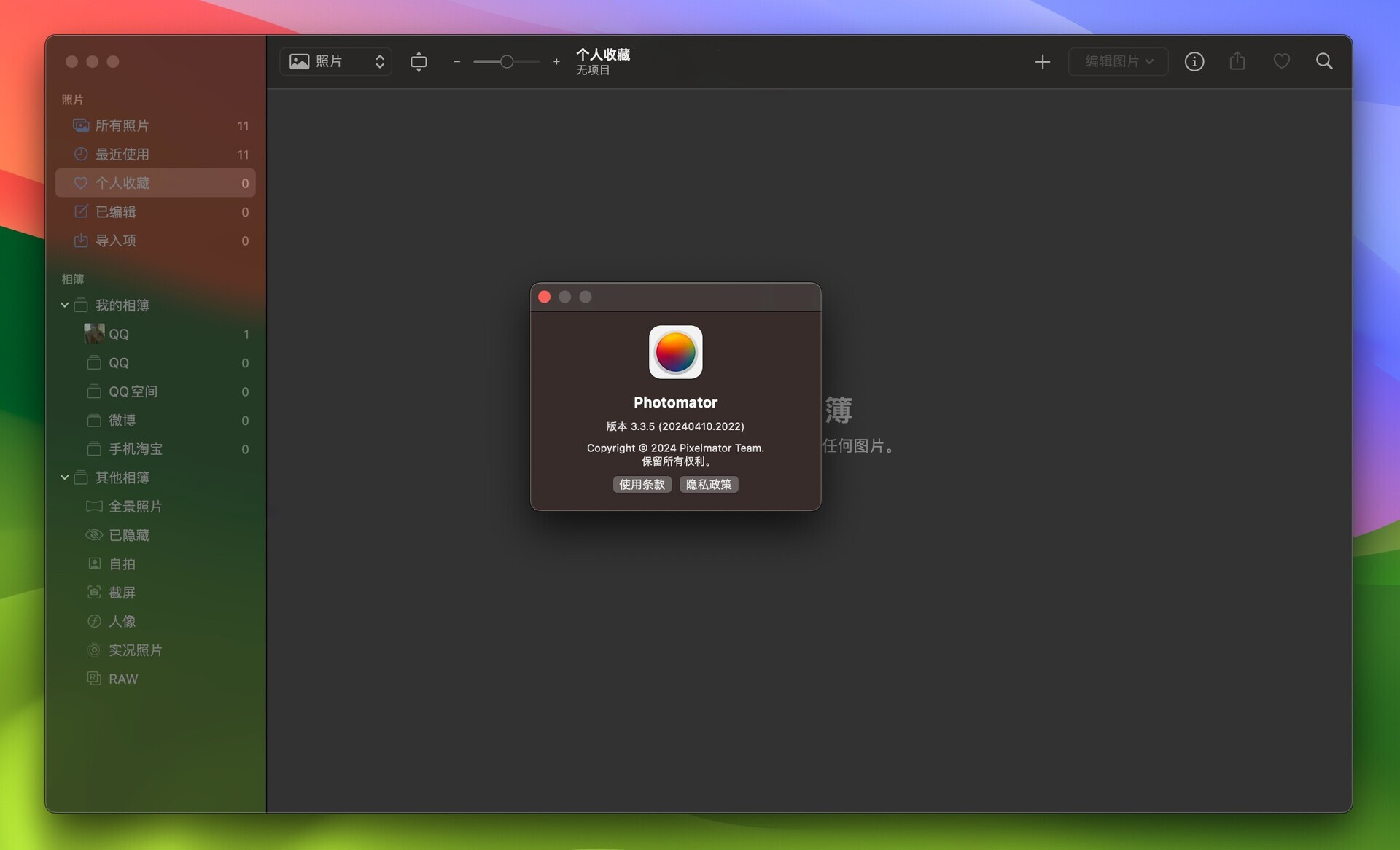The width and height of the screenshot is (1400, 850).
Task: Collapse 我的相簿 with its disclosure triangle
Action: pos(64,305)
